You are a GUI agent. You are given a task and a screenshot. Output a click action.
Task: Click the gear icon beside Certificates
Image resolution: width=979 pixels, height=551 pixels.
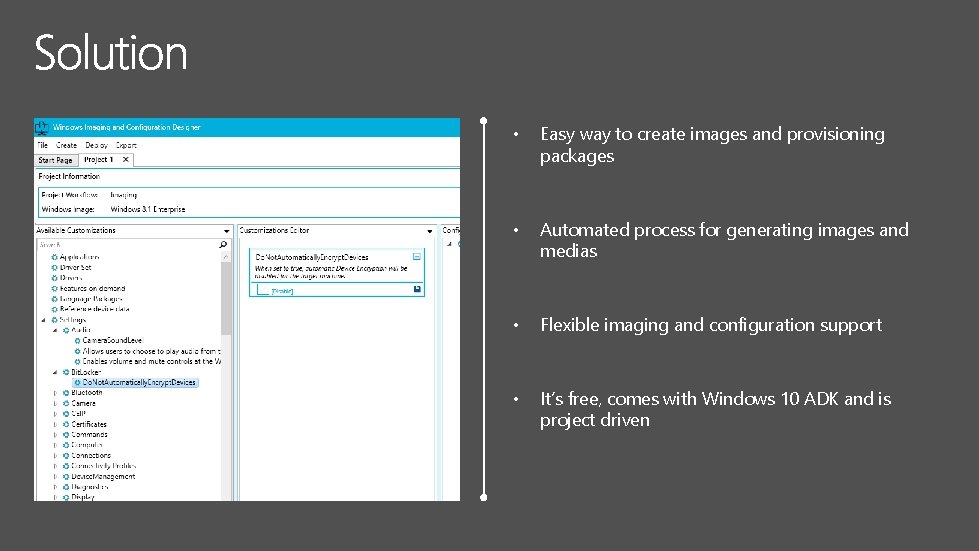66,424
